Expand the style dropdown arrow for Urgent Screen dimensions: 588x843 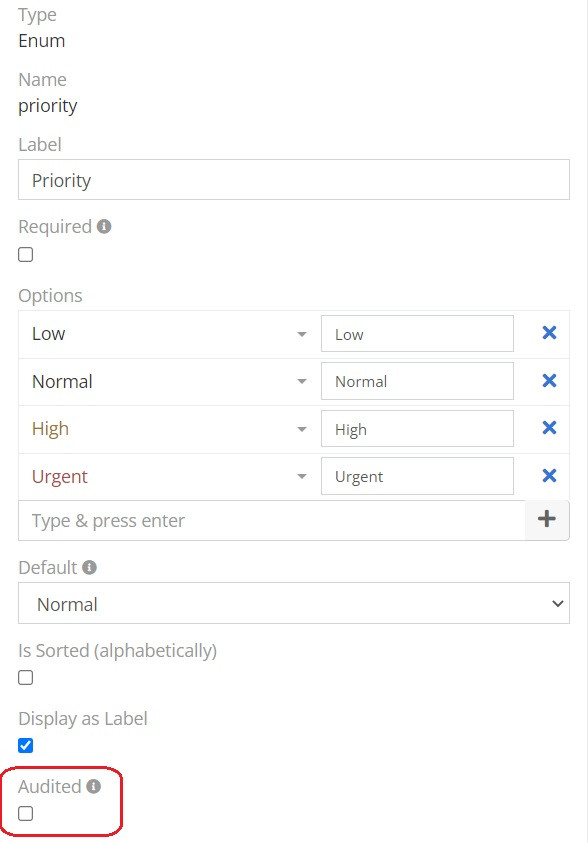[302, 476]
